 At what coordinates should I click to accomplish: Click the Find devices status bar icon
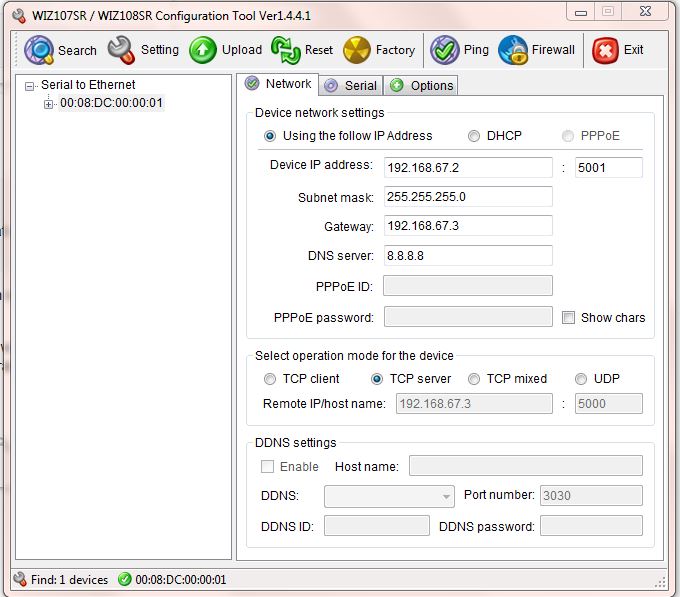pyautogui.click(x=20, y=579)
